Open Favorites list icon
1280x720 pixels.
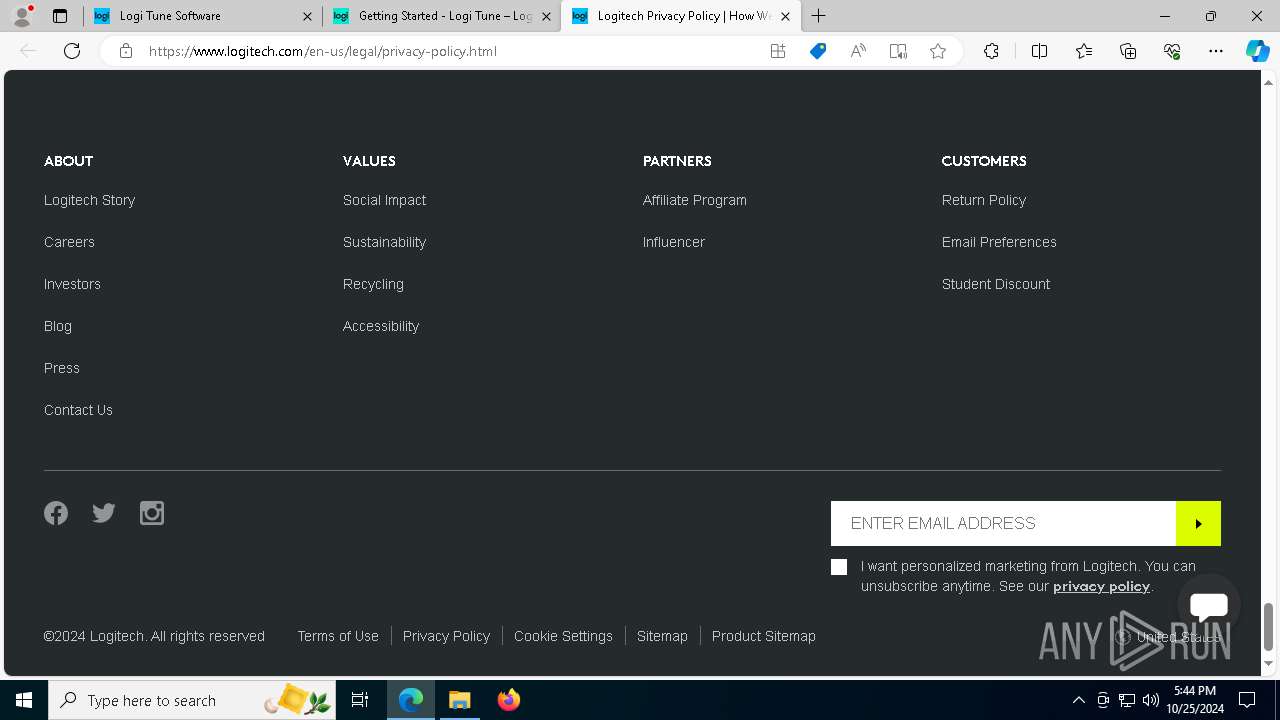click(x=1084, y=51)
